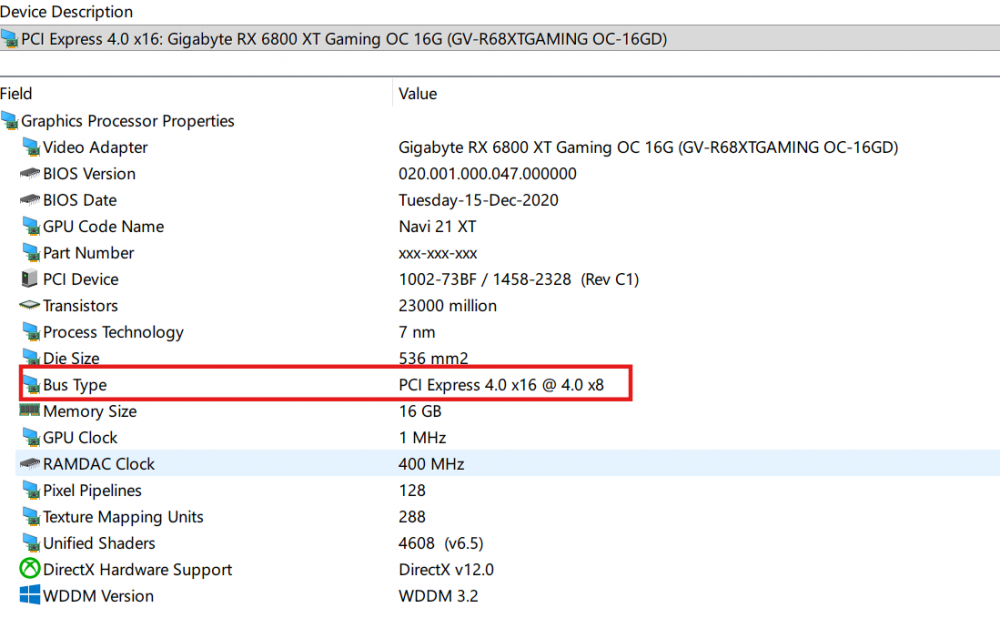Select the GPU Code Name row
This screenshot has width=1000, height=618.
coord(508,226)
